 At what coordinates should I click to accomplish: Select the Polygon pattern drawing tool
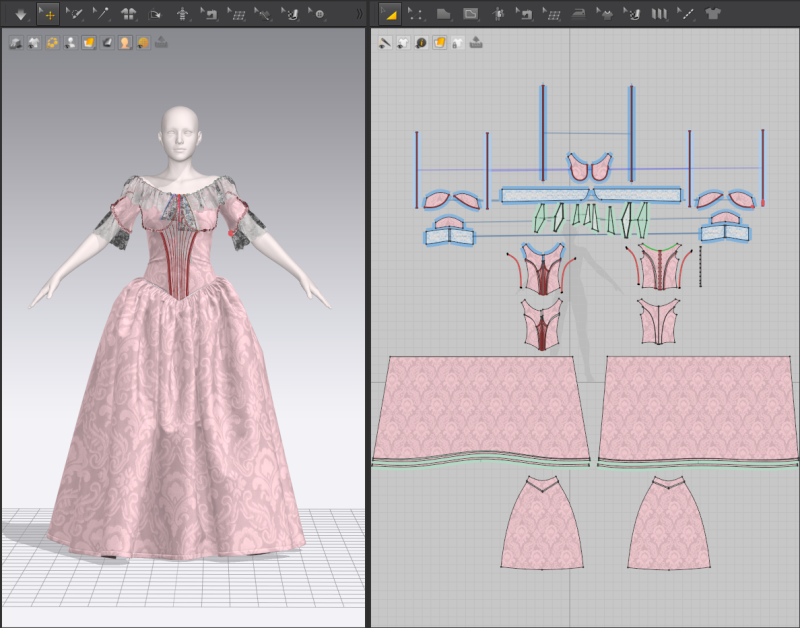tap(443, 14)
